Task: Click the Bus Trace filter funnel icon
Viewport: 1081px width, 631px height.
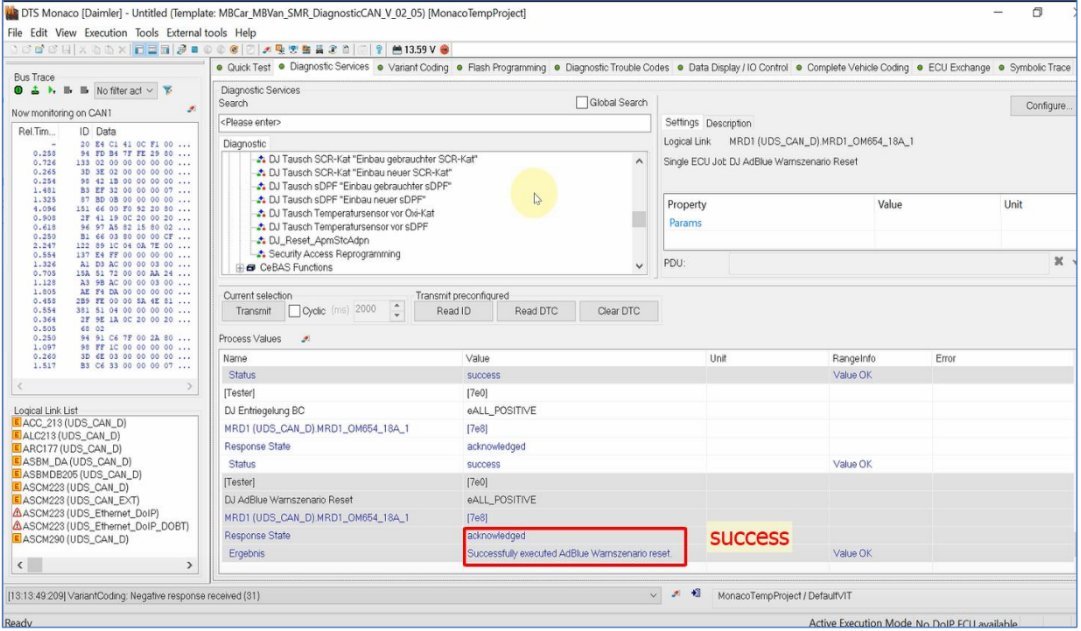Action: (168, 90)
